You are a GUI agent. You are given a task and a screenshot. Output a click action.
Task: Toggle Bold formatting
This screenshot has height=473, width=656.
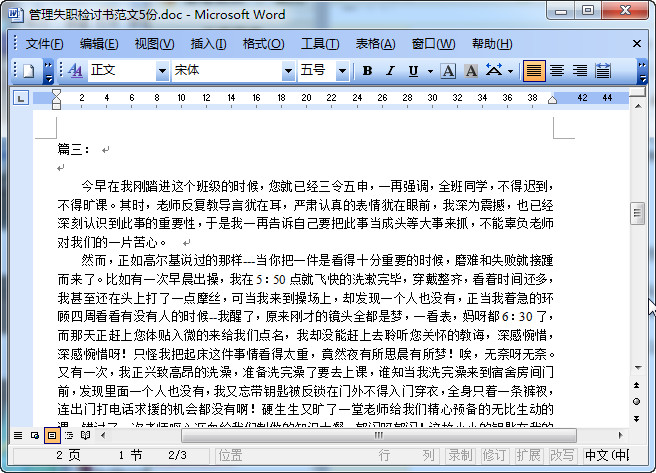[x=367, y=71]
